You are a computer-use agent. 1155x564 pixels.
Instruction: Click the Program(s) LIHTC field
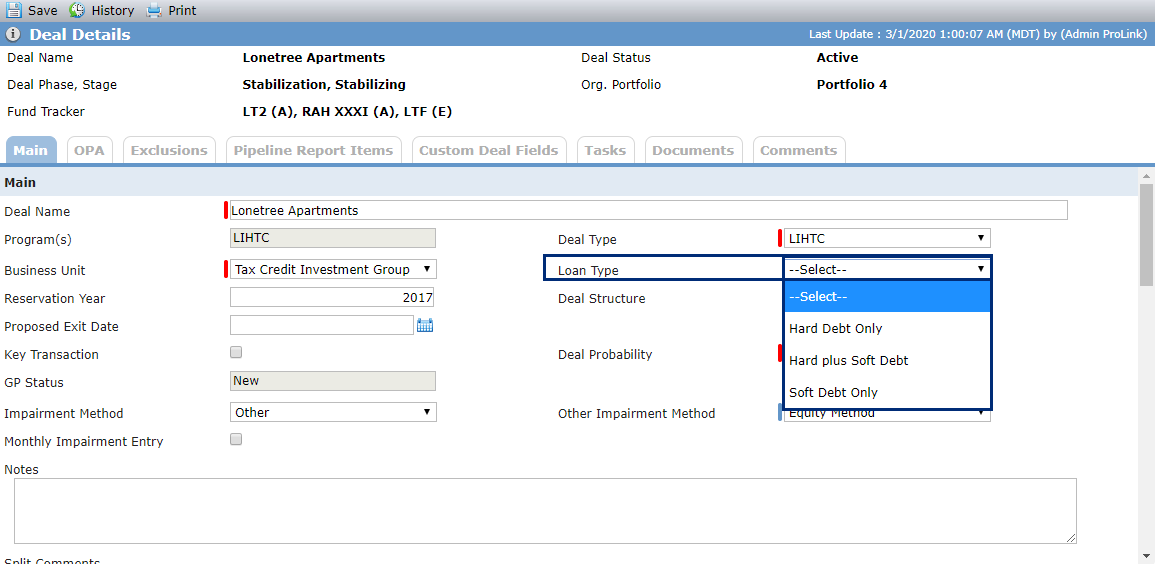tap(333, 238)
